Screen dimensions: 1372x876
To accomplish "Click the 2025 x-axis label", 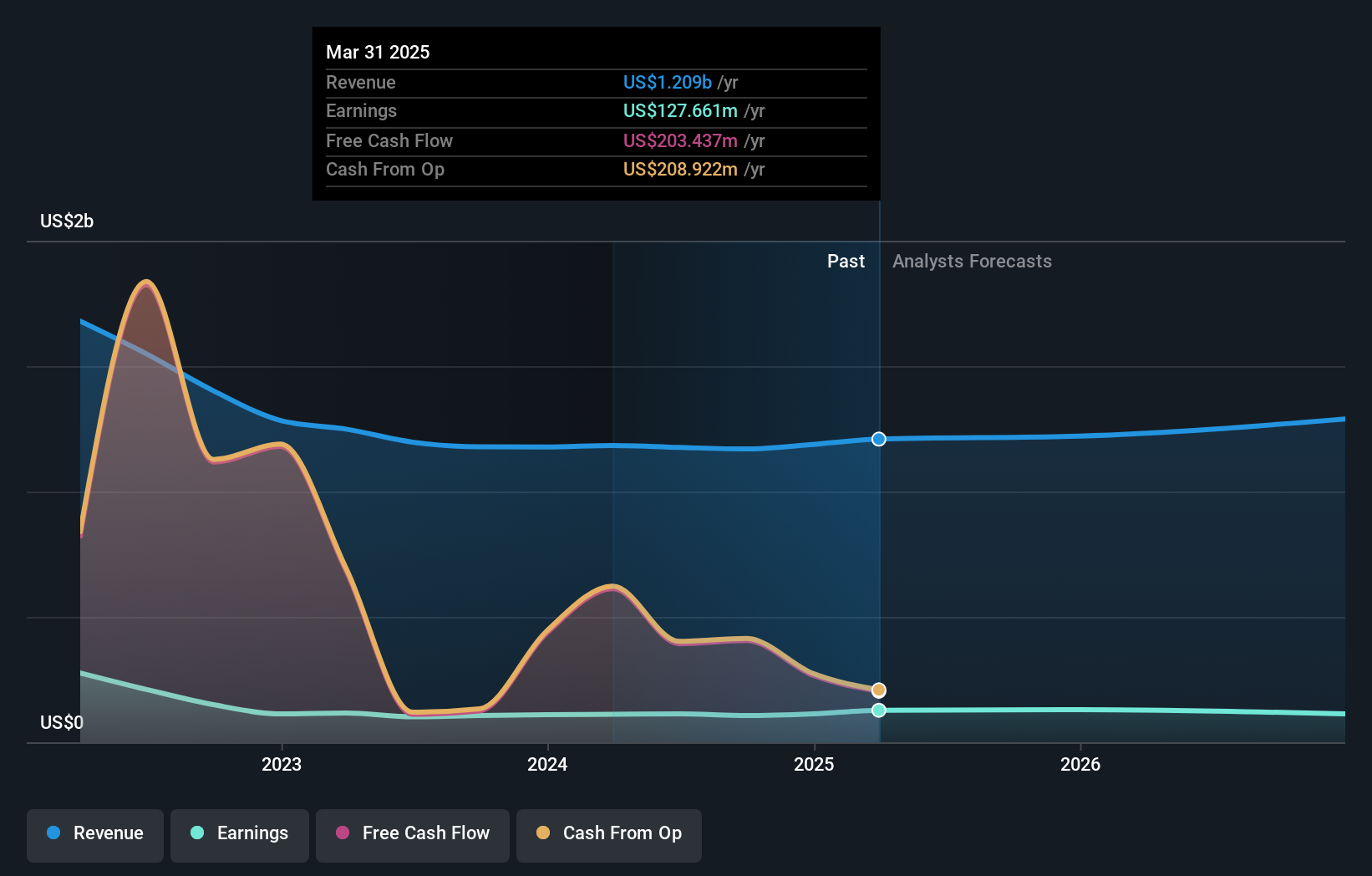I will click(814, 764).
